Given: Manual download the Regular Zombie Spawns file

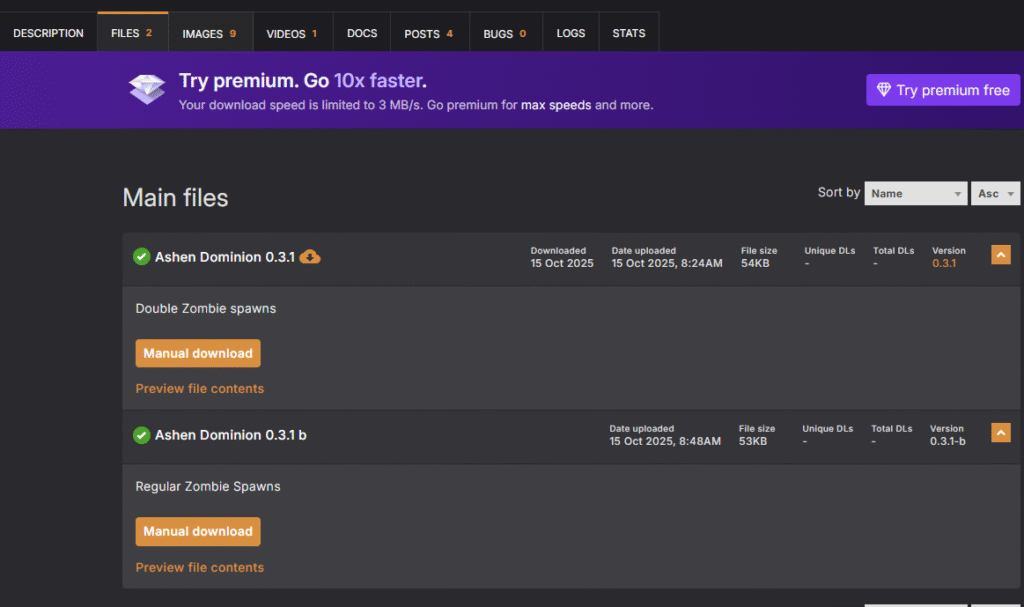Looking at the screenshot, I should point(198,531).
